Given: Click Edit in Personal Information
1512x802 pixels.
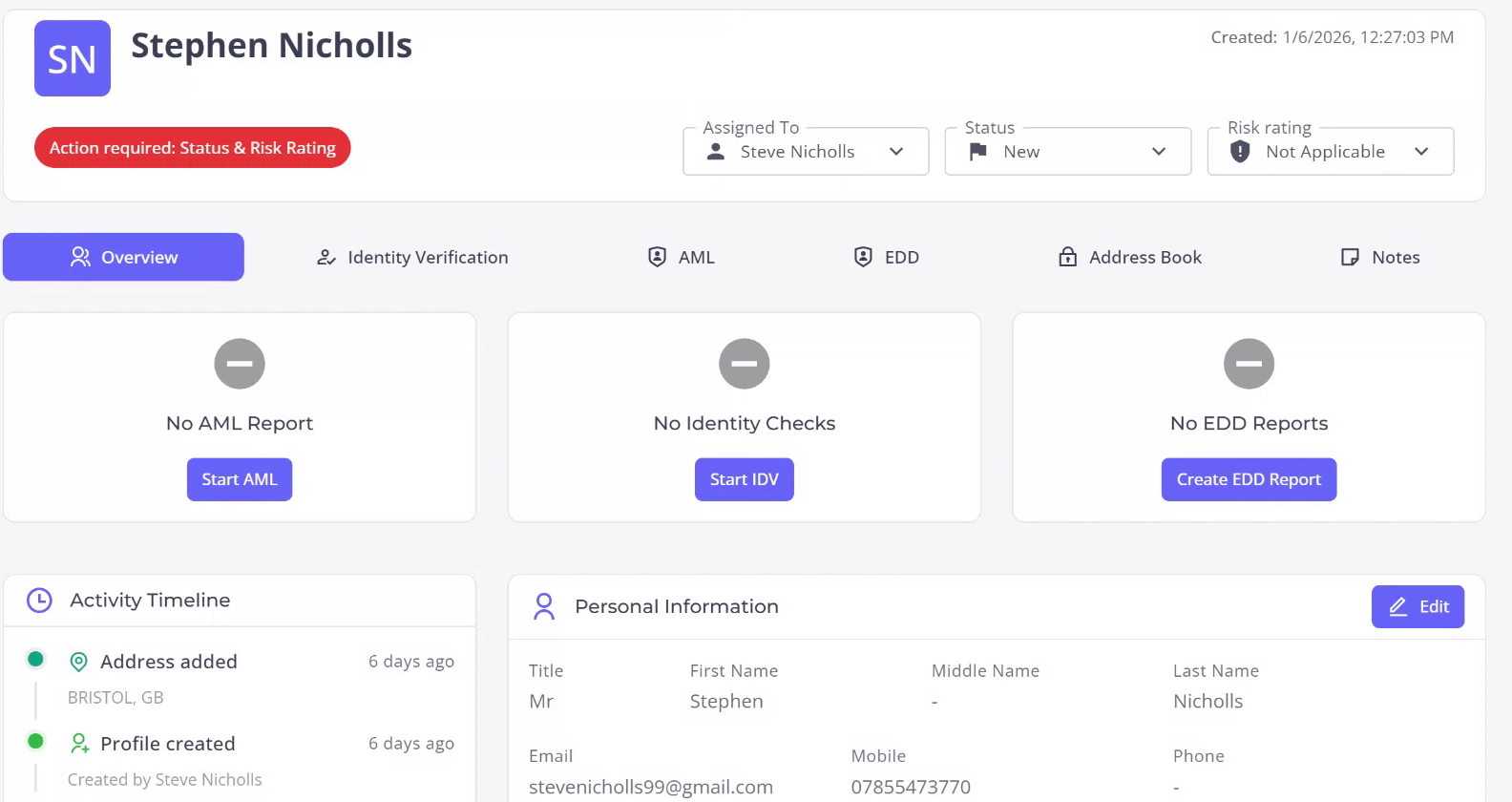Looking at the screenshot, I should pyautogui.click(x=1417, y=606).
